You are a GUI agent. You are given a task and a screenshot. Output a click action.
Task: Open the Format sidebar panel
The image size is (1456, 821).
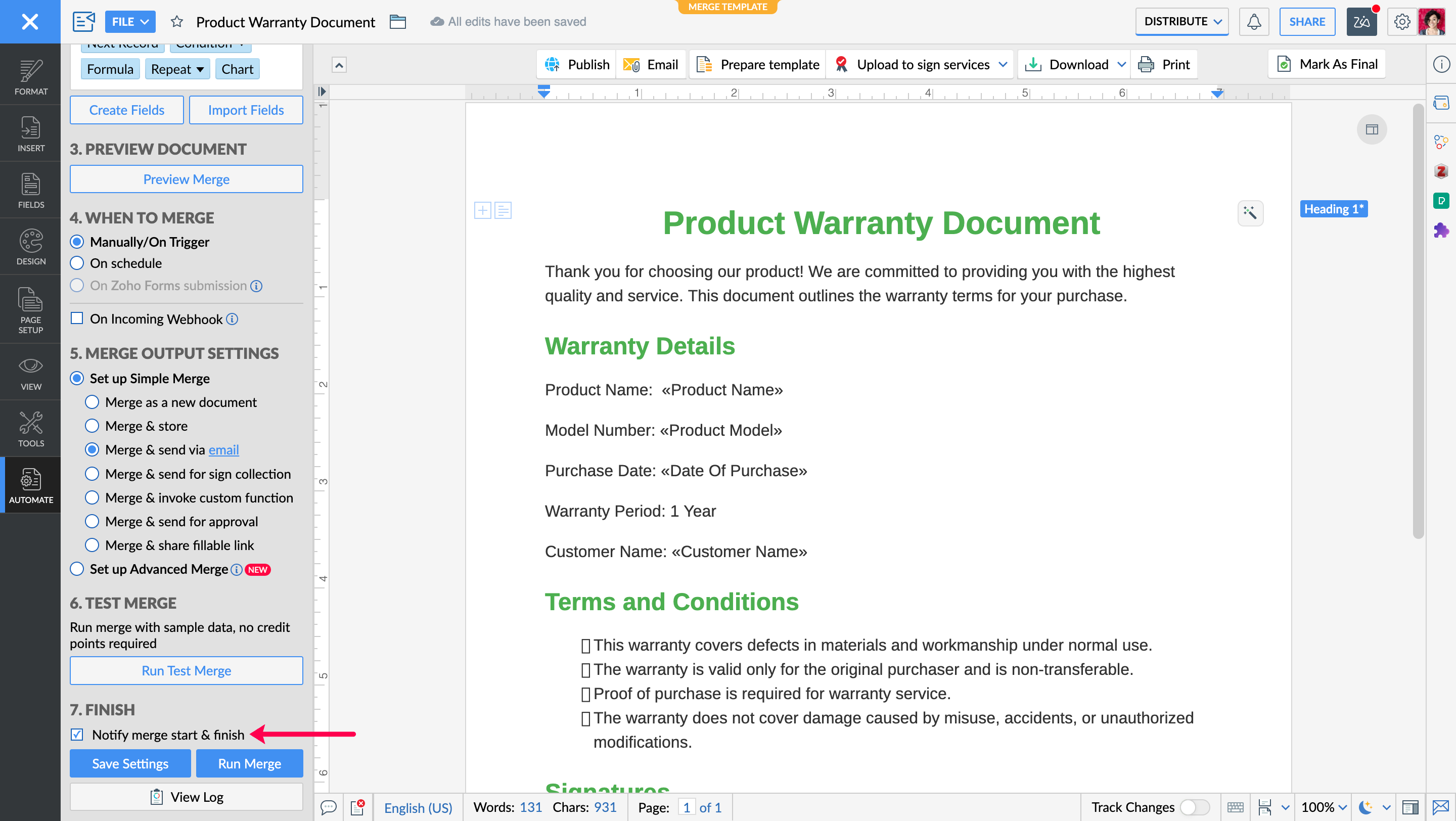[x=30, y=77]
